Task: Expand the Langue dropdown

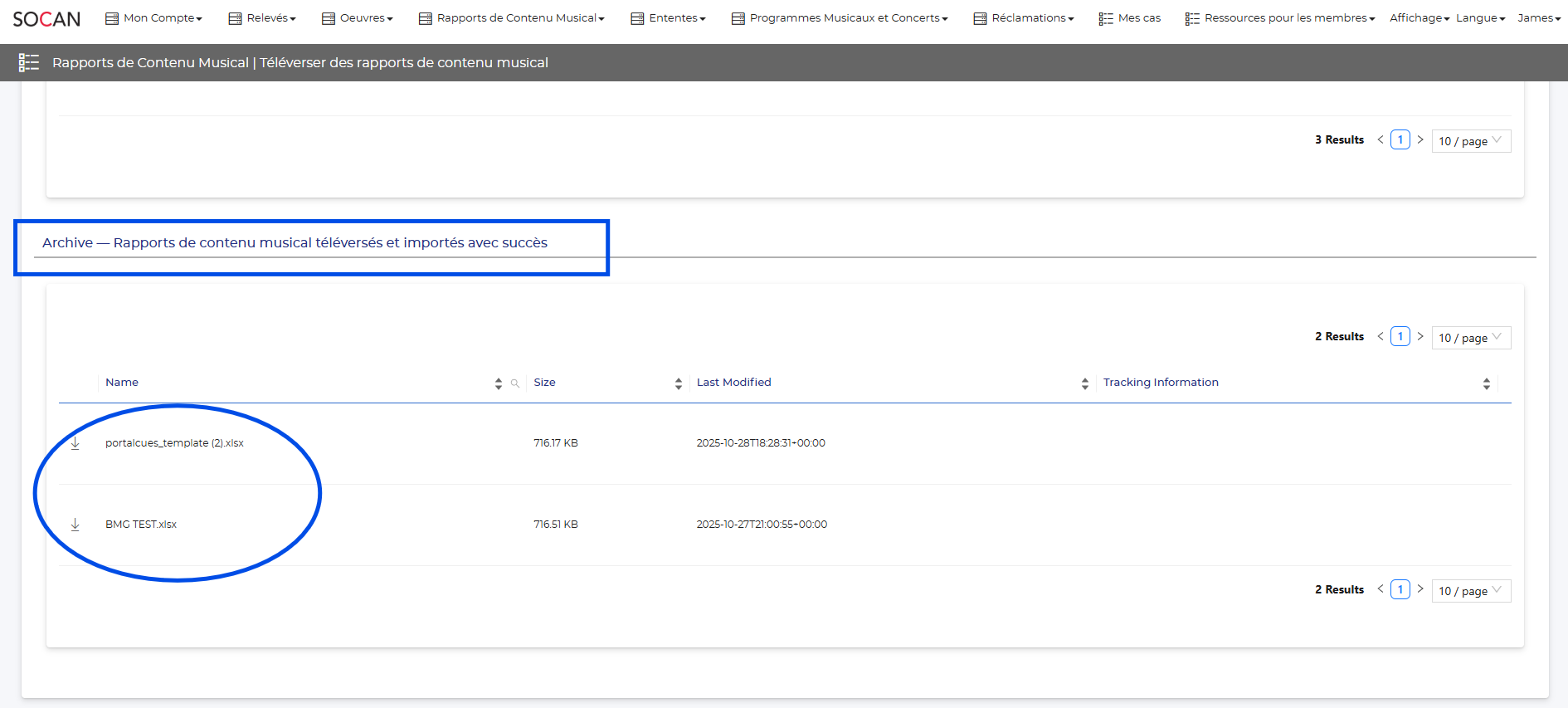Action: point(1480,18)
